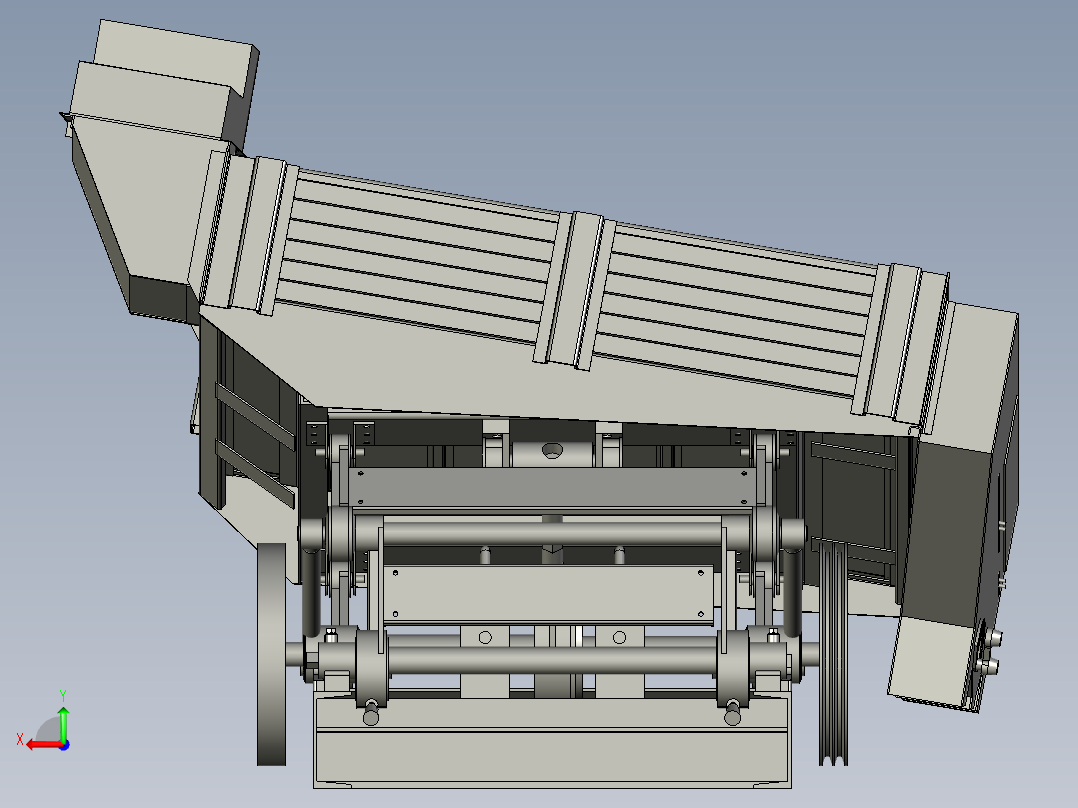Select the grooved V-belt pulley on the right
The image size is (1078, 808).
pos(833,653)
